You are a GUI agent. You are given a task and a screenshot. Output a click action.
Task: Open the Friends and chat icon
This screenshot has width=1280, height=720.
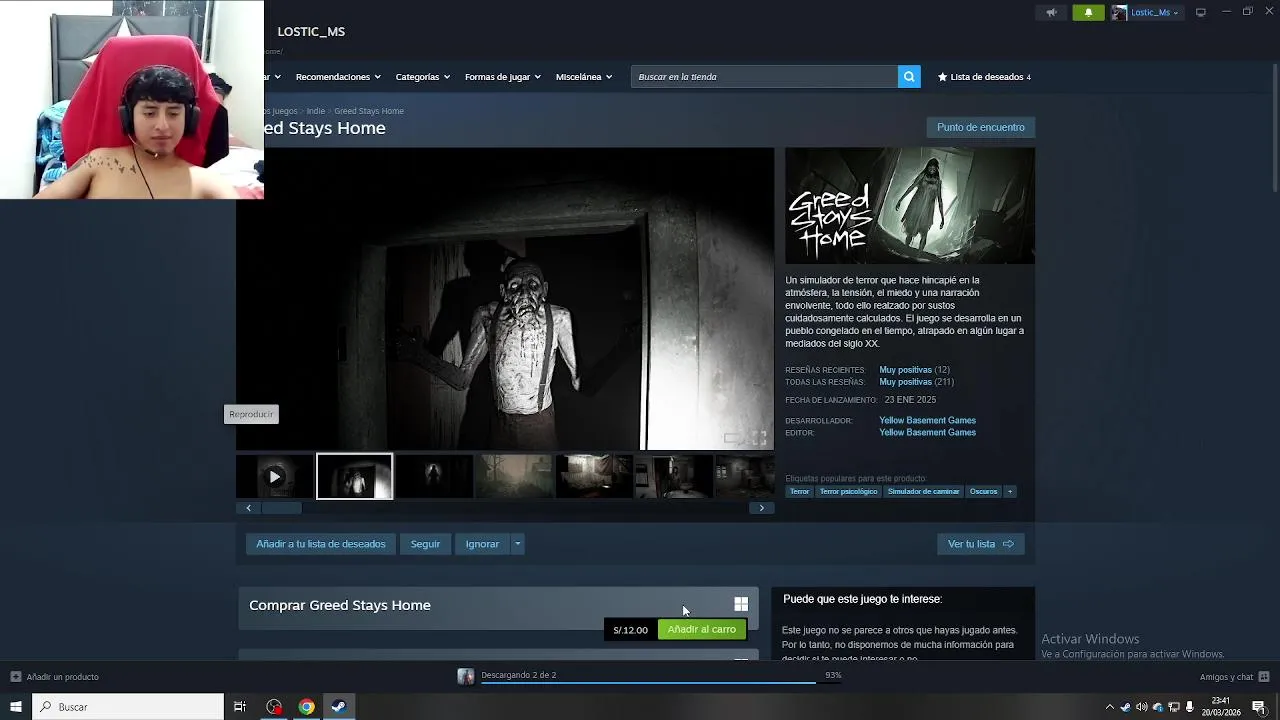pos(1264,677)
